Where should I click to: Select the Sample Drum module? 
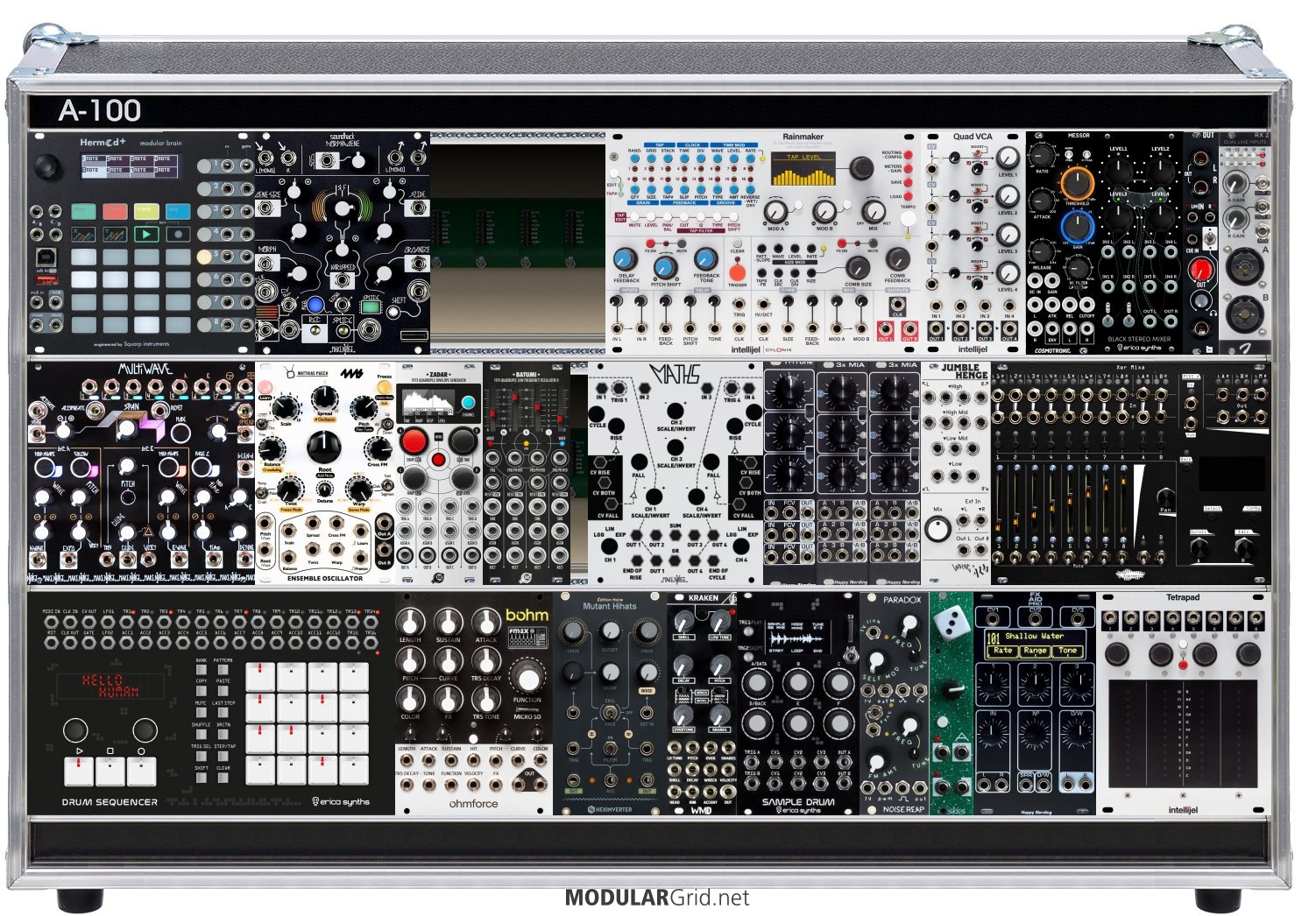point(798,704)
